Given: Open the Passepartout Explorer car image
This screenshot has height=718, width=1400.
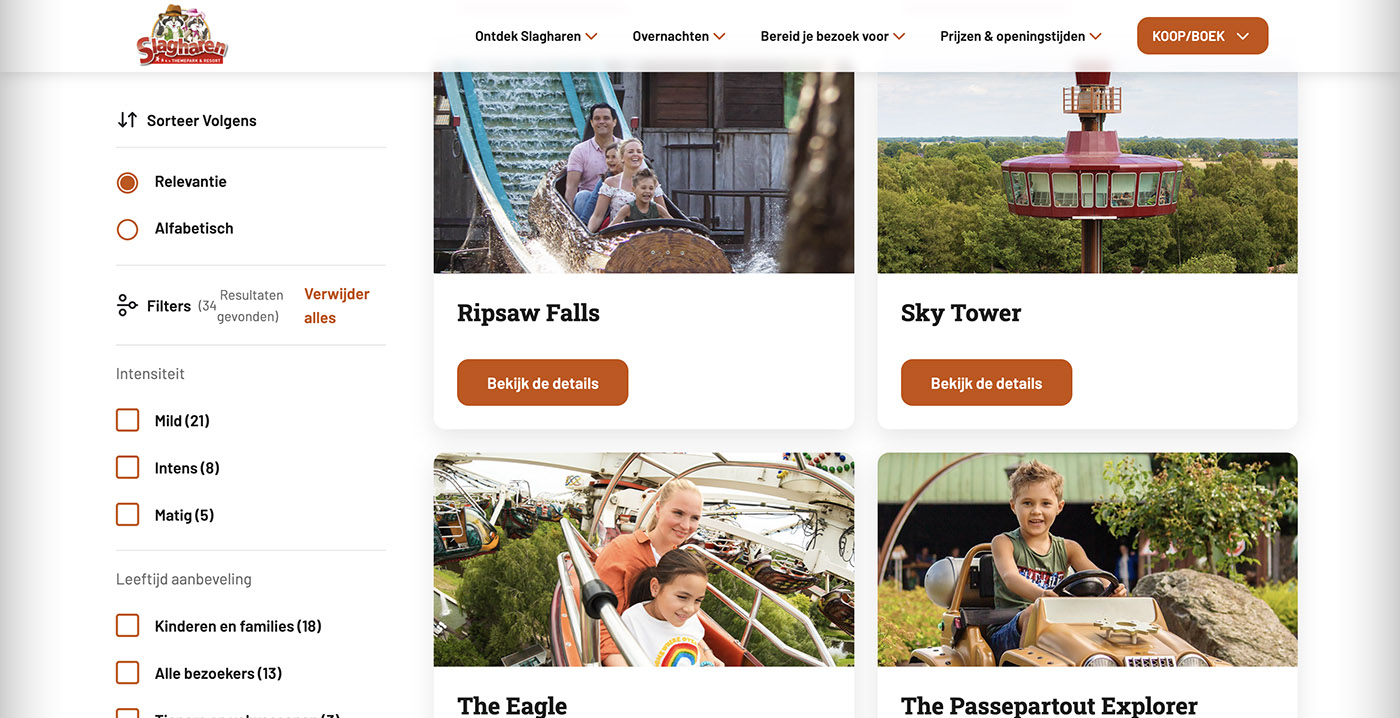Looking at the screenshot, I should click(x=1087, y=560).
